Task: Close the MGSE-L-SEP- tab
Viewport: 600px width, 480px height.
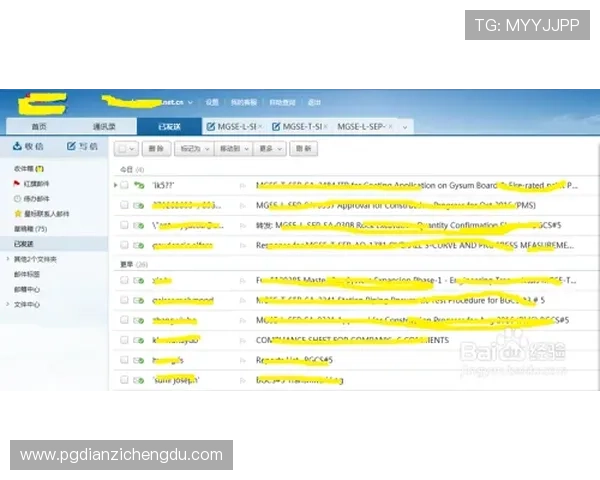Action: tap(390, 127)
